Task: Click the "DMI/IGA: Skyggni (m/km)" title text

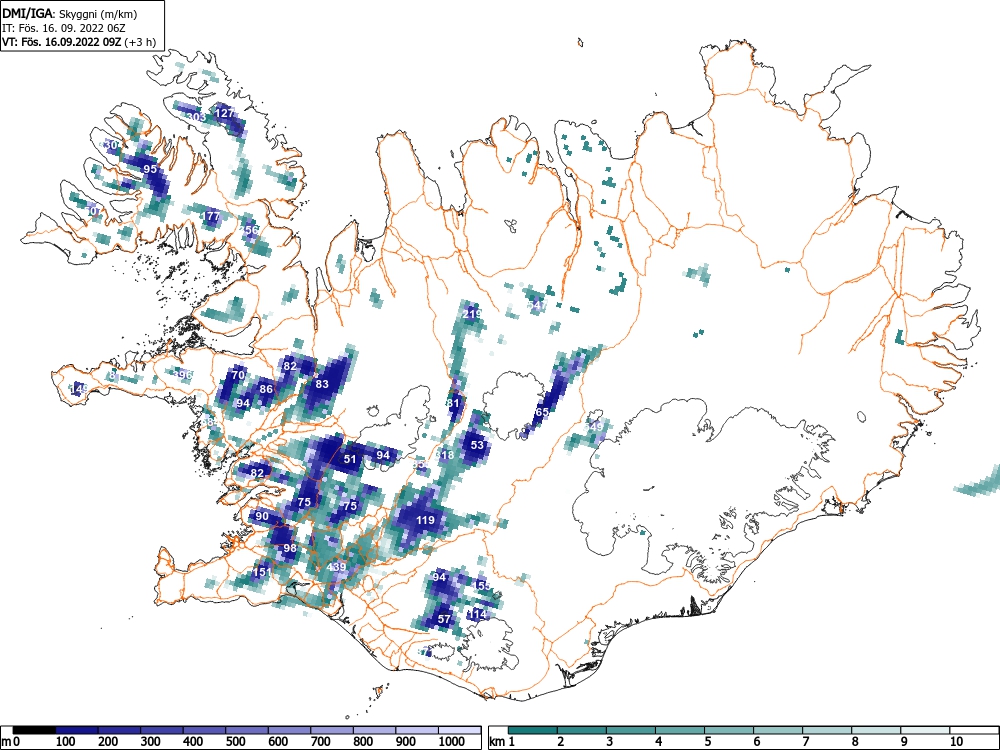Action: pyautogui.click(x=70, y=13)
